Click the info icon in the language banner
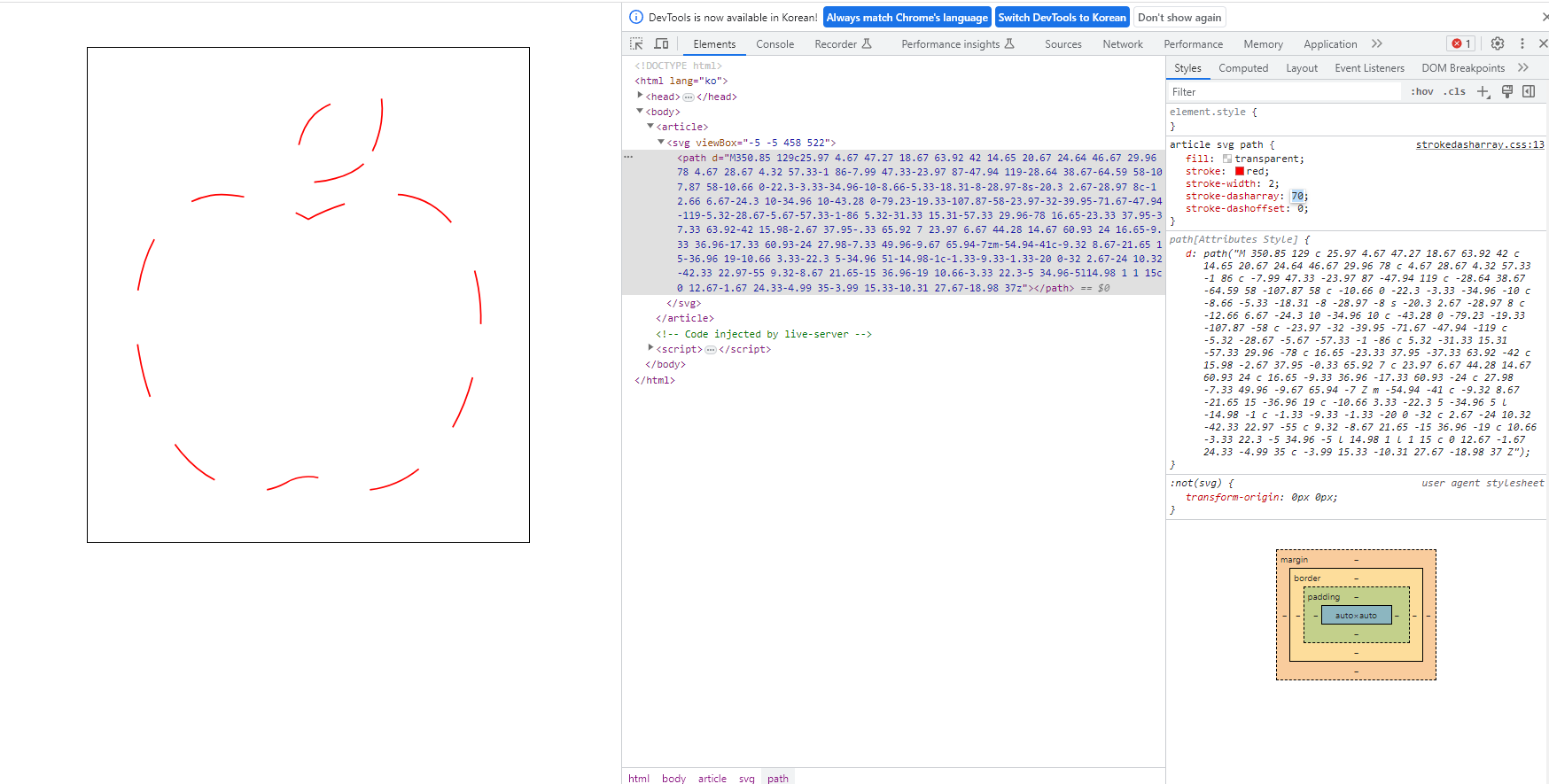 (635, 17)
